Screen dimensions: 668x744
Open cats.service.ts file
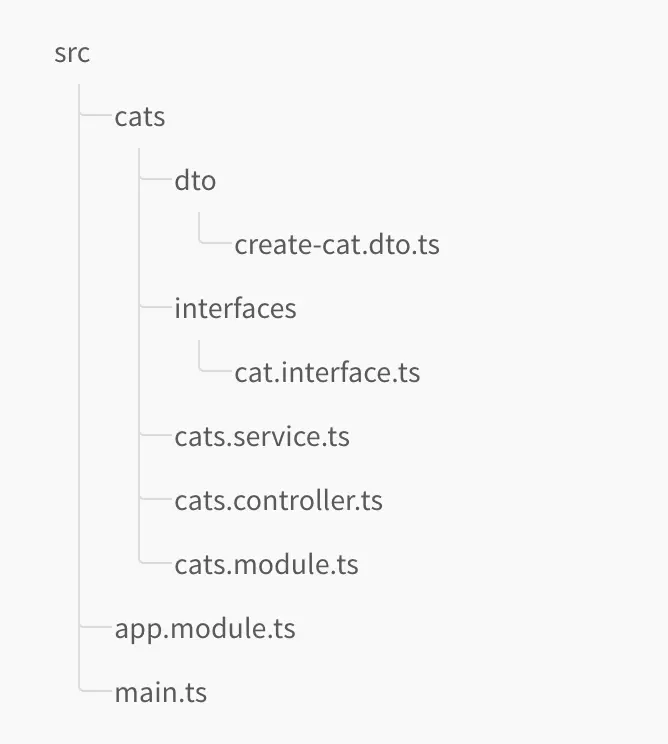click(262, 436)
